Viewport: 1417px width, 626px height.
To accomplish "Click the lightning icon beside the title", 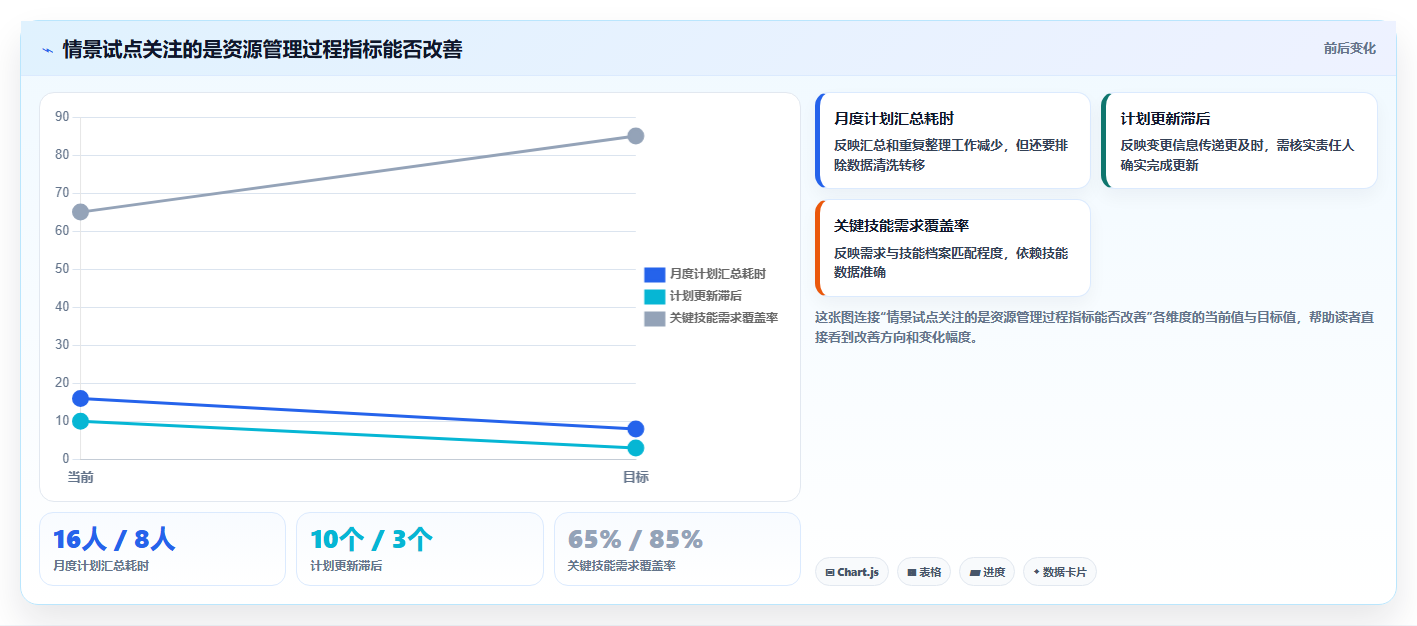I will pos(47,50).
